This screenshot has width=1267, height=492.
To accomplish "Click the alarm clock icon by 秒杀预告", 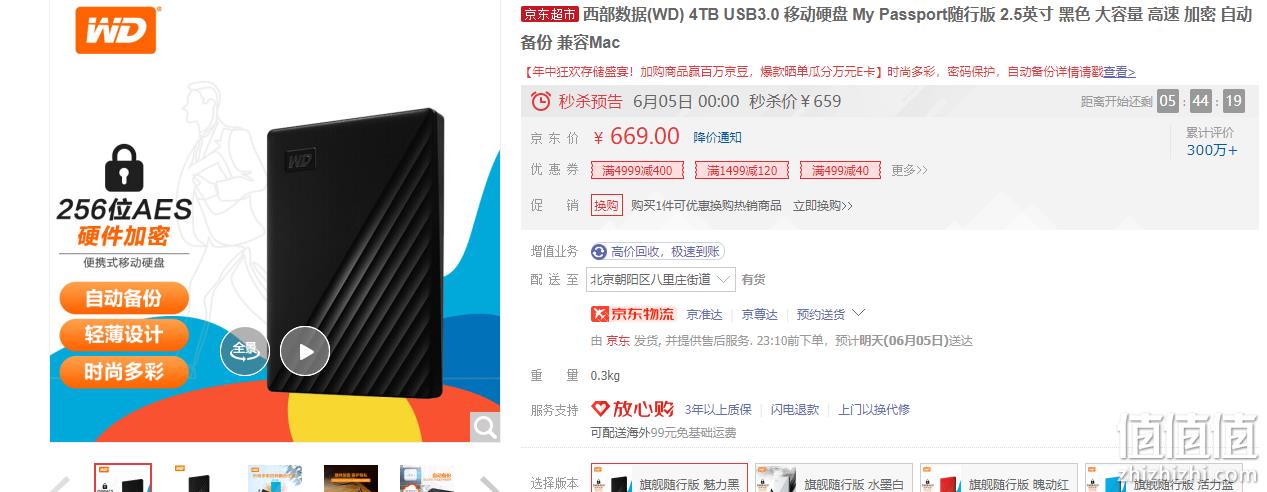I will [x=541, y=101].
